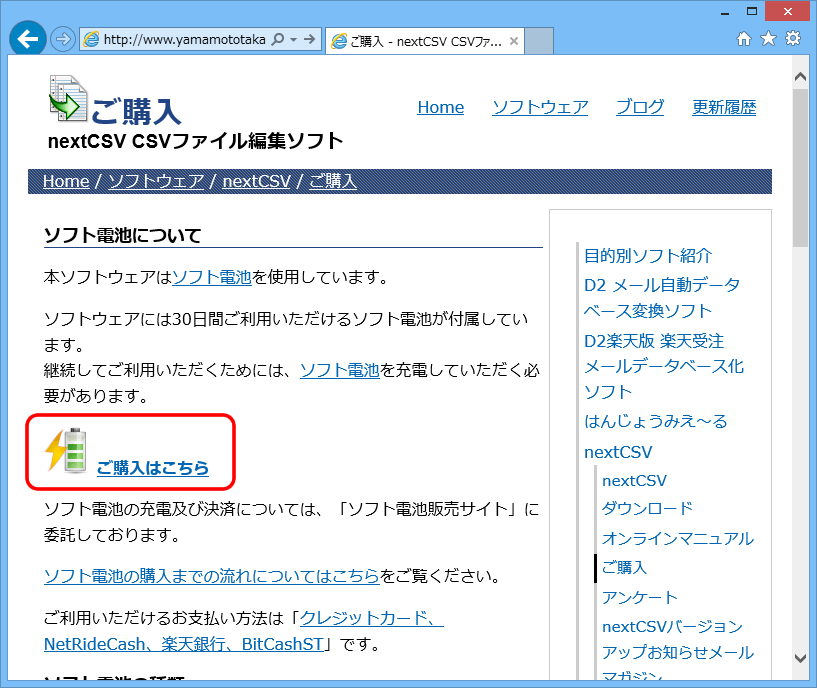Select the ご購入 - nextCSV tab
Viewport: 817px width, 688px height.
[x=420, y=41]
